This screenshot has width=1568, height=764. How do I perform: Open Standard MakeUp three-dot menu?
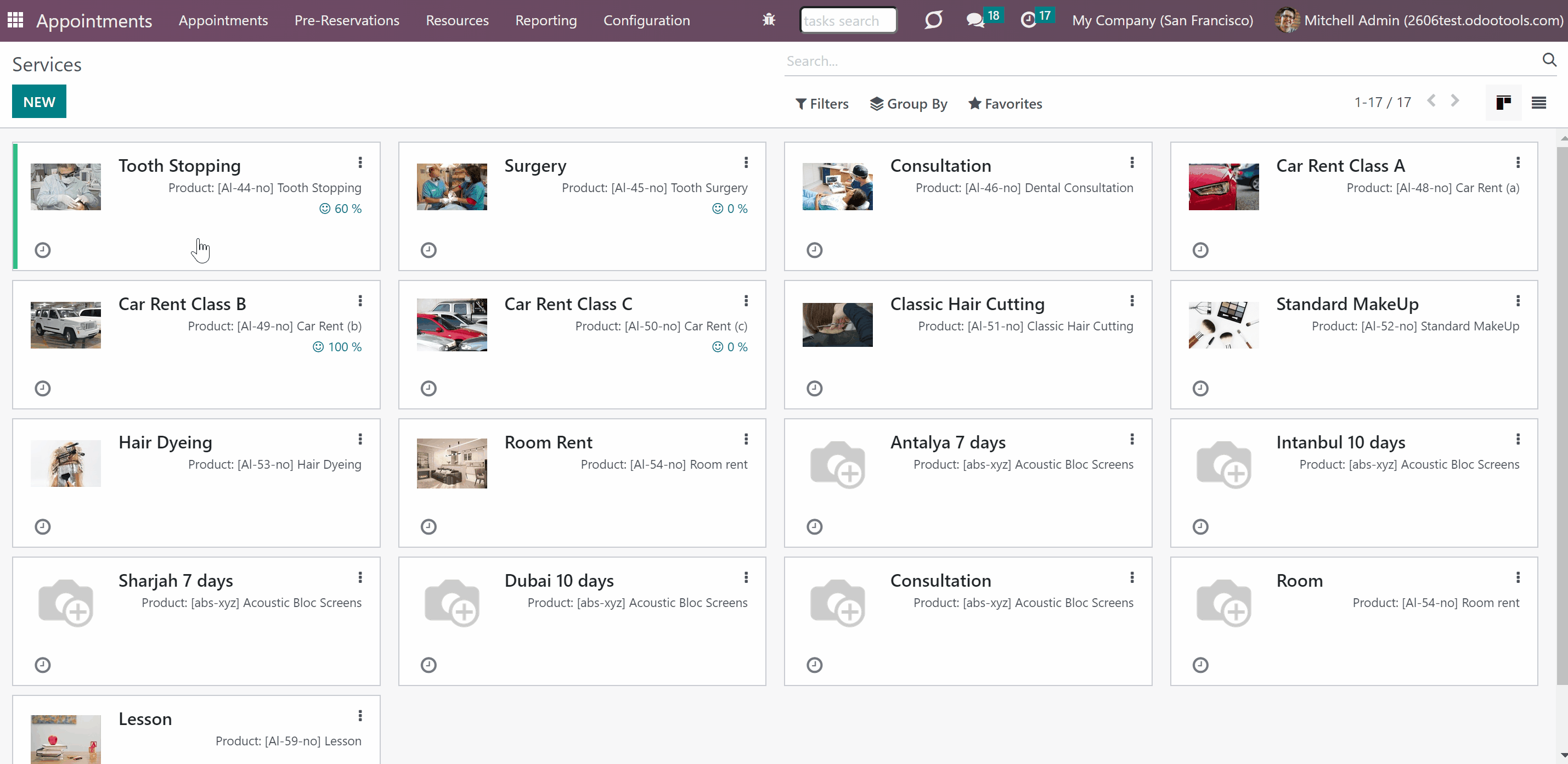click(1518, 300)
